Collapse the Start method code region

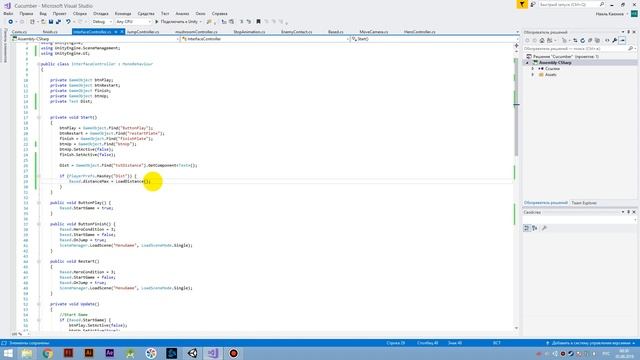pyautogui.click(x=39, y=117)
